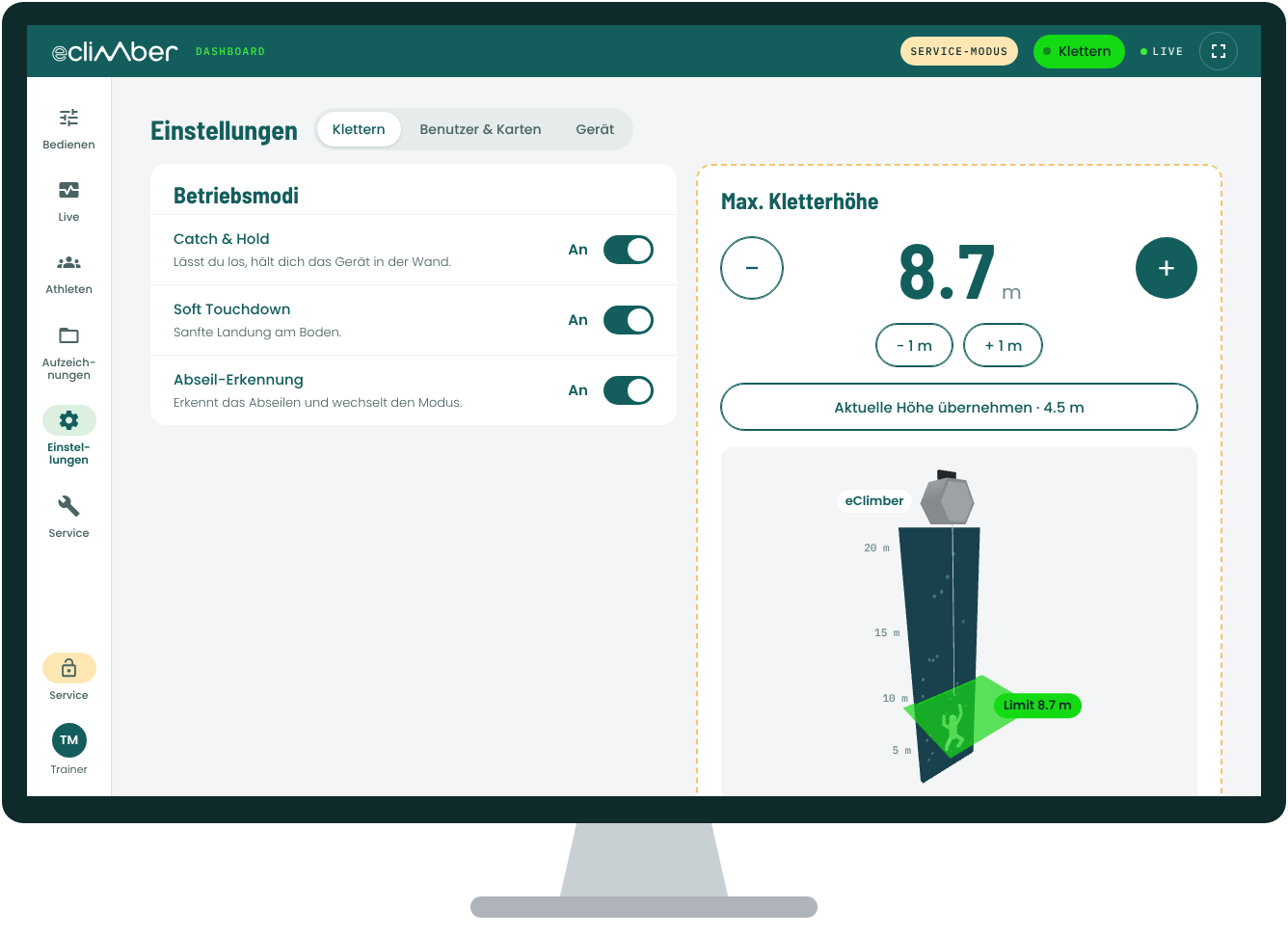This screenshot has height=935, width=1288.
Task: Add one meter with + 1 m button
Action: [1004, 345]
